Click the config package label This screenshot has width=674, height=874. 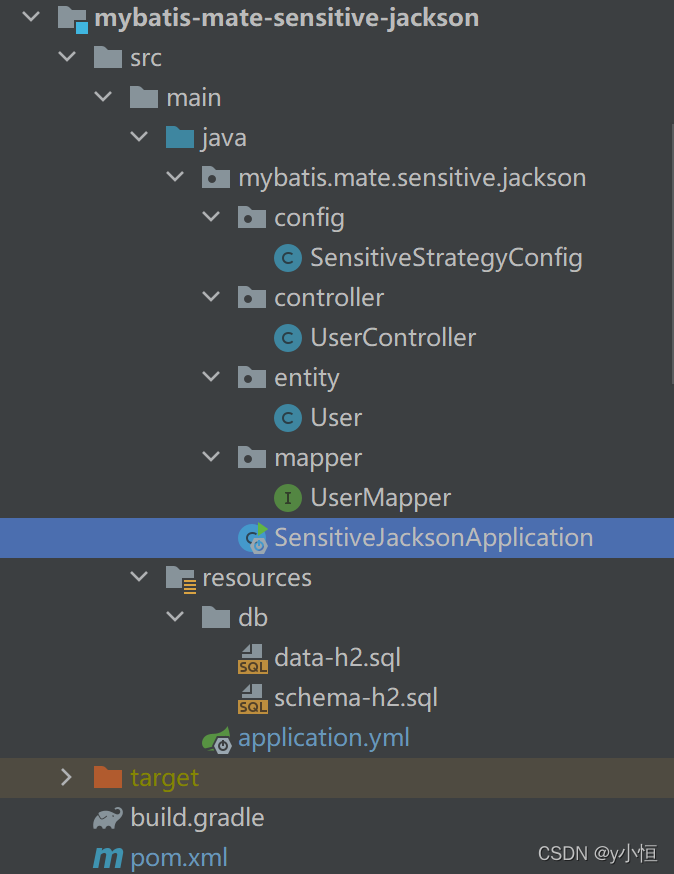tap(309, 218)
